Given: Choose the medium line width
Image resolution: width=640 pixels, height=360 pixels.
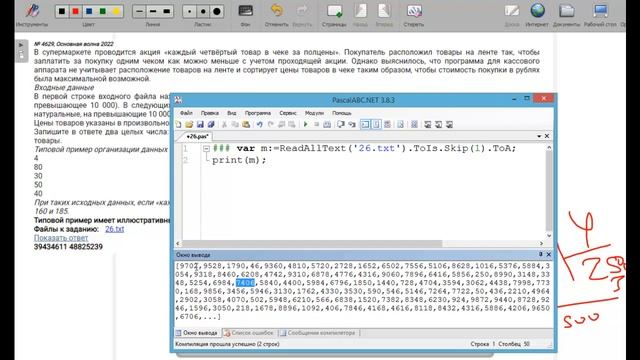Looking at the screenshot, I should (x=153, y=11).
